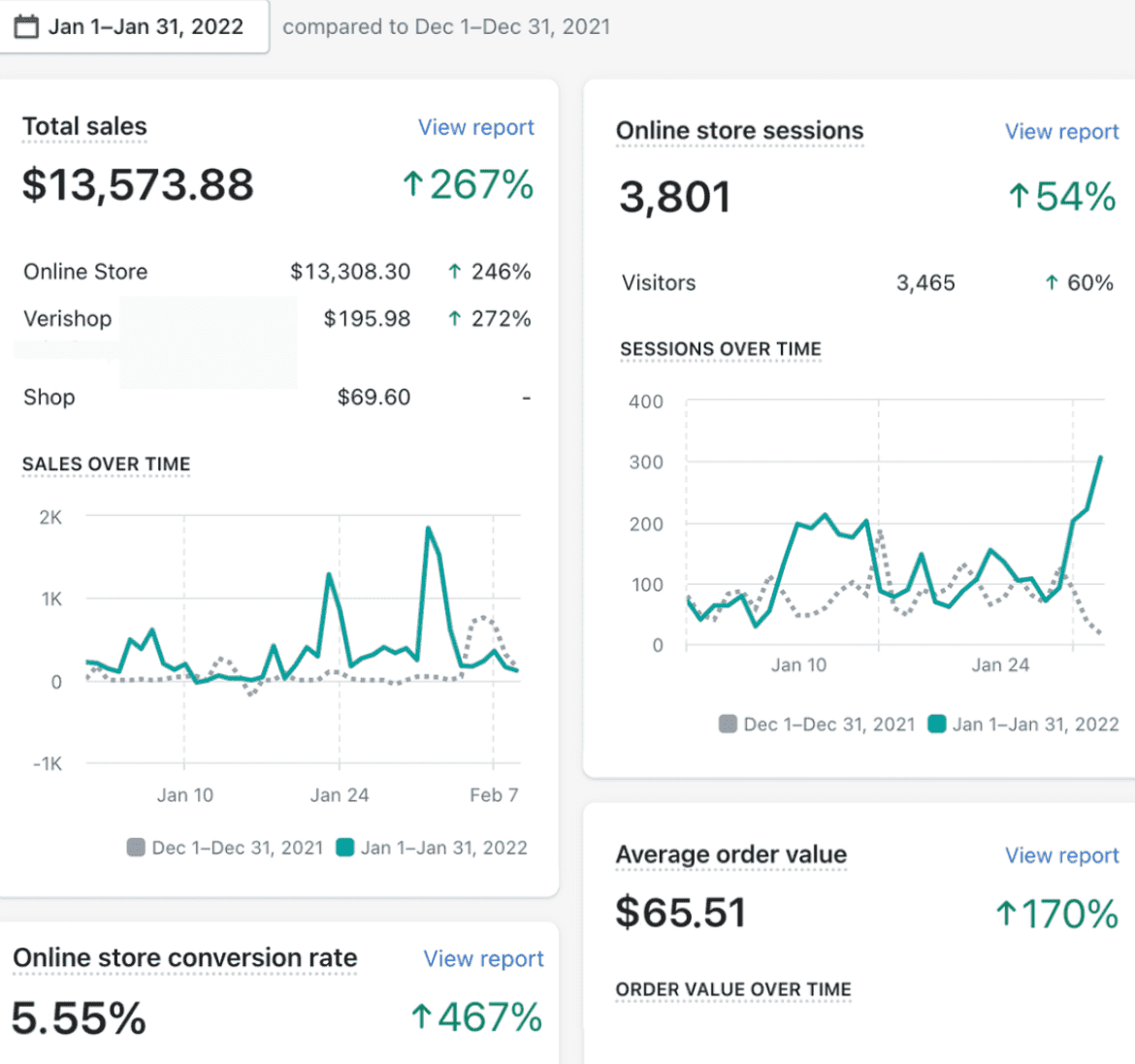Screen dimensions: 1135x1064
Task: Click the Online store conversion rate title
Action: tap(185, 957)
